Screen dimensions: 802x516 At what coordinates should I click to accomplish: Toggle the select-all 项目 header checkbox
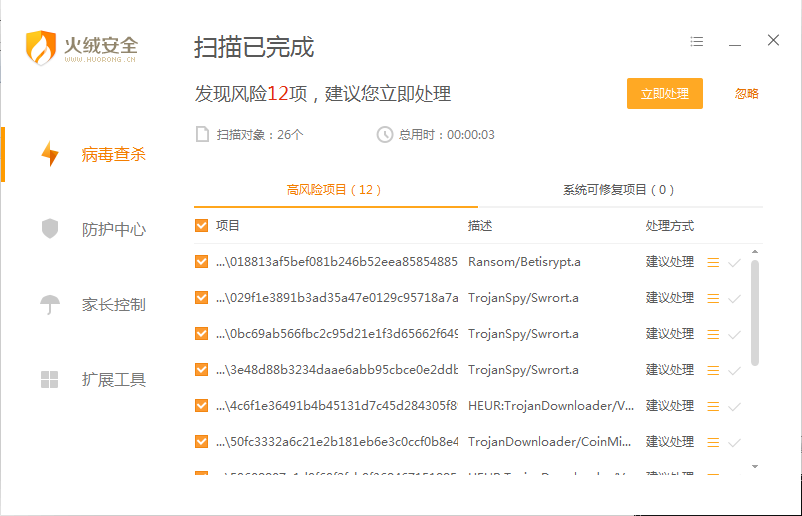(x=202, y=226)
